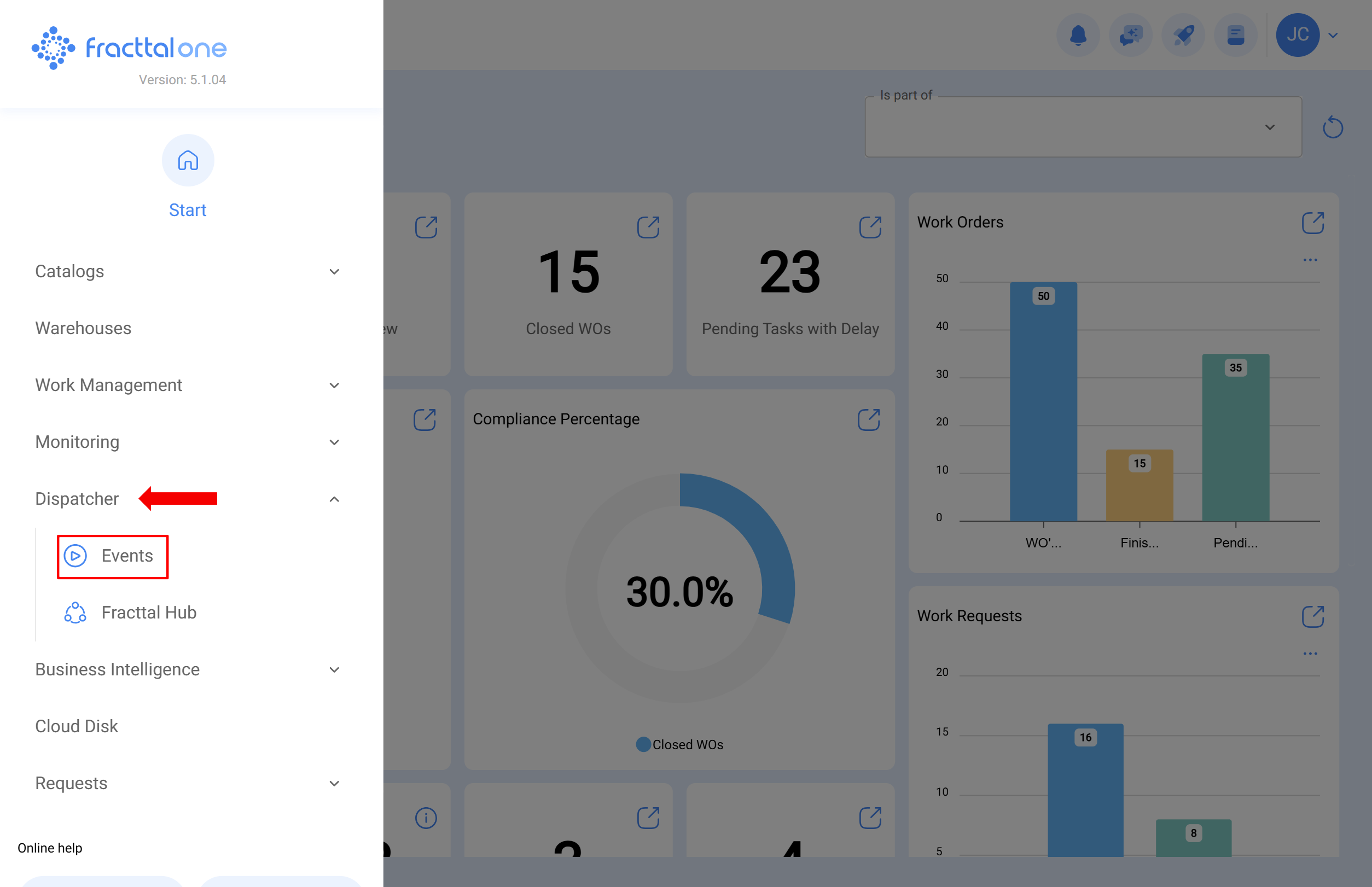Click the refresh icon beside Is part of
1372x887 pixels.
1332,127
